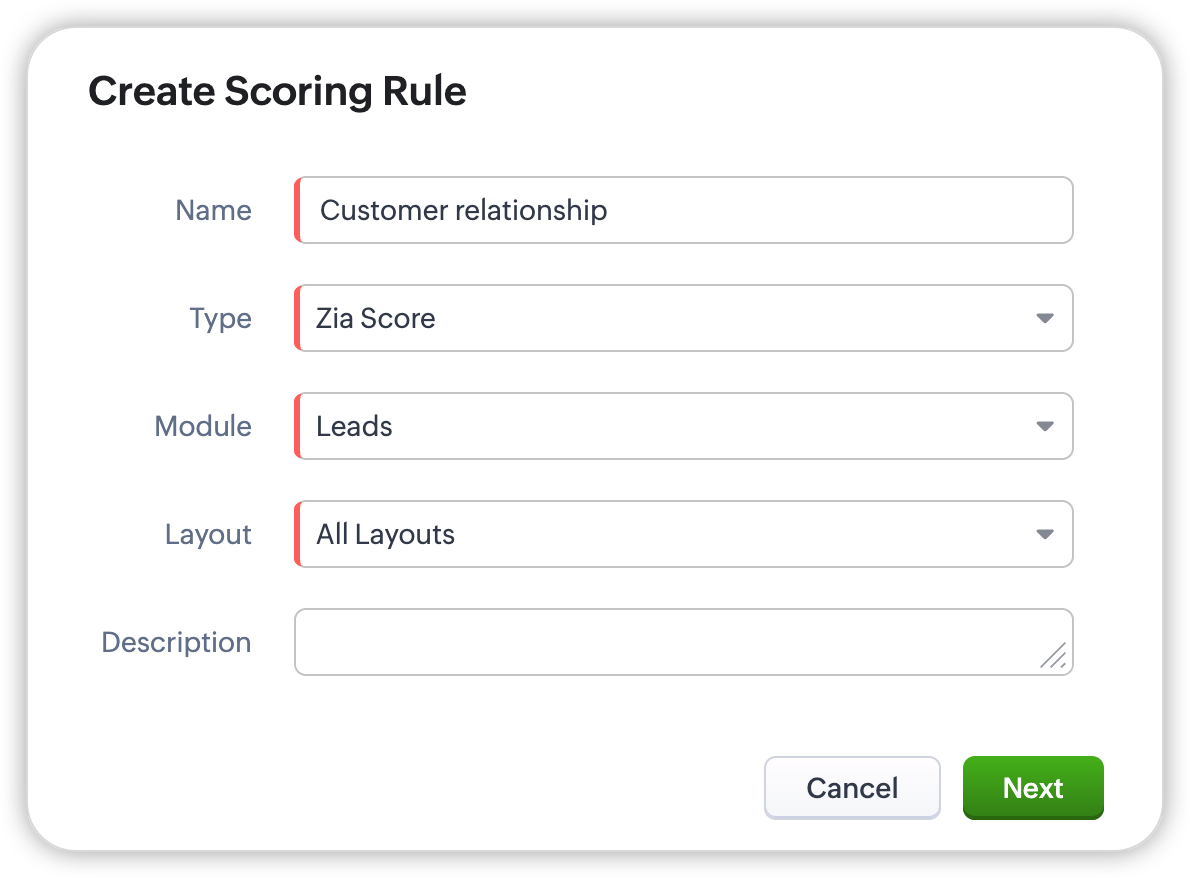Image resolution: width=1190 pixels, height=878 pixels.
Task: Expand the Leads module dropdown
Action: [x=684, y=427]
